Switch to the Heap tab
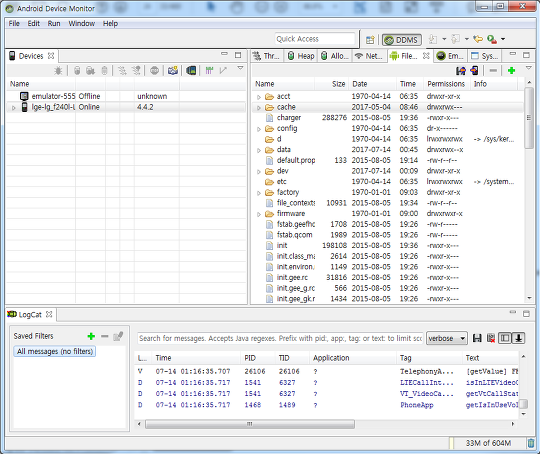Viewport: 540px width, 454px height. (x=301, y=56)
